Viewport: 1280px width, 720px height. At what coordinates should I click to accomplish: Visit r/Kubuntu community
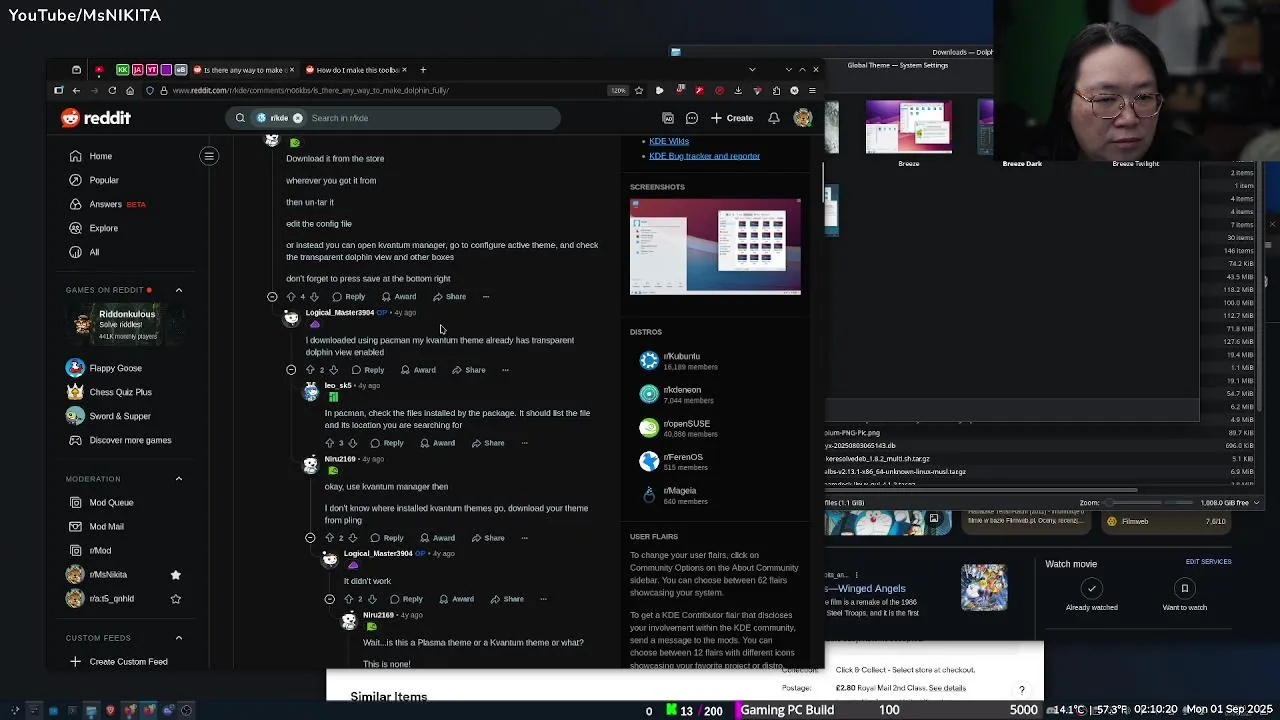point(680,360)
